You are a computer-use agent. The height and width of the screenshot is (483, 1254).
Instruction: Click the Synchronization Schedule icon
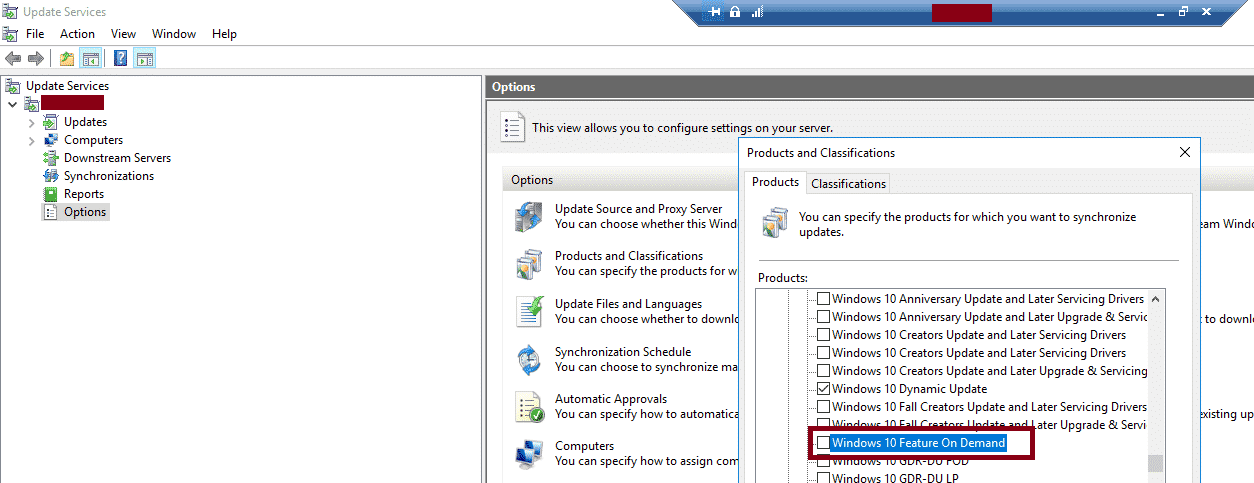coord(529,360)
